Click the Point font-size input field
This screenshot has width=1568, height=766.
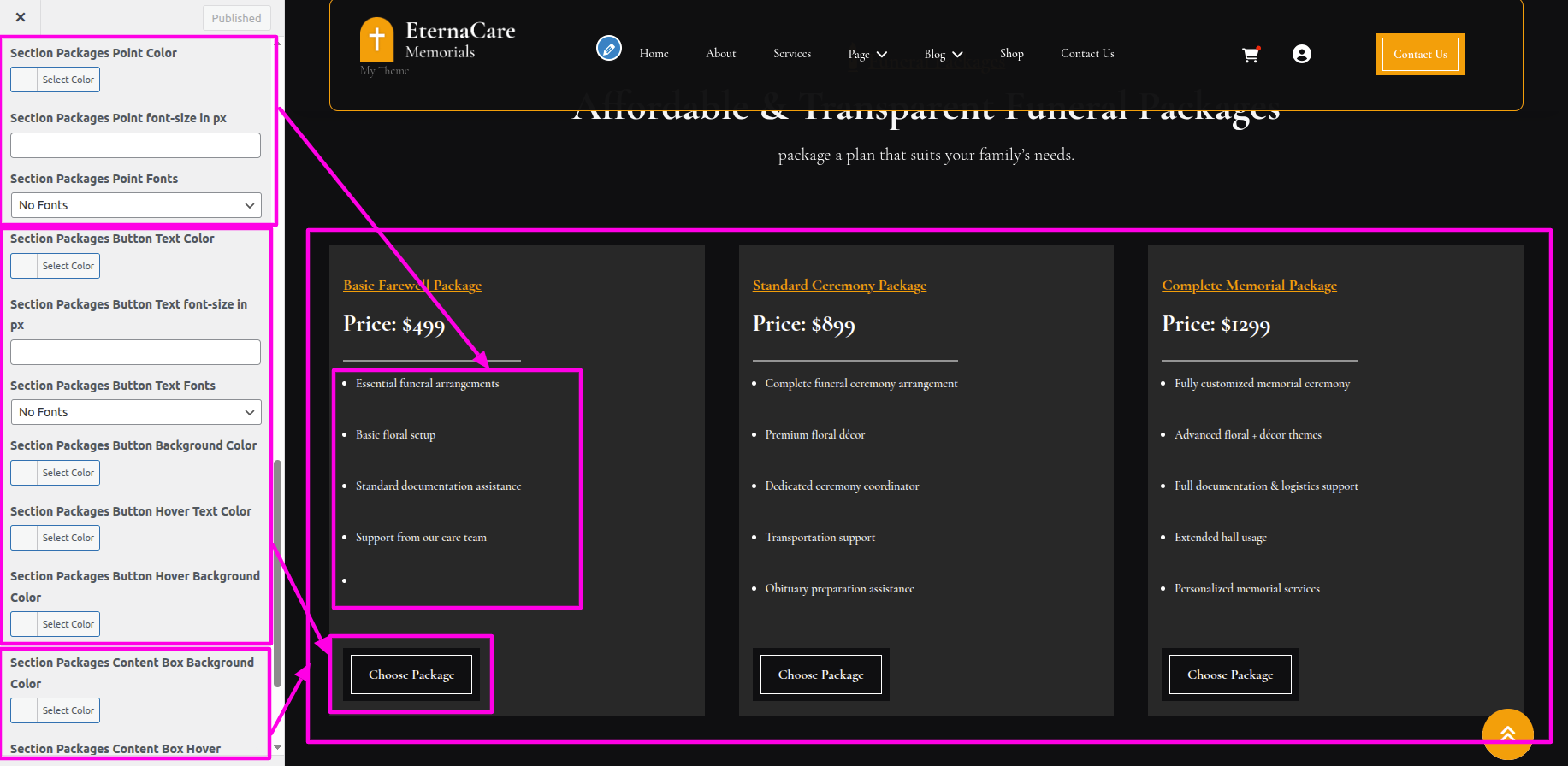point(135,145)
